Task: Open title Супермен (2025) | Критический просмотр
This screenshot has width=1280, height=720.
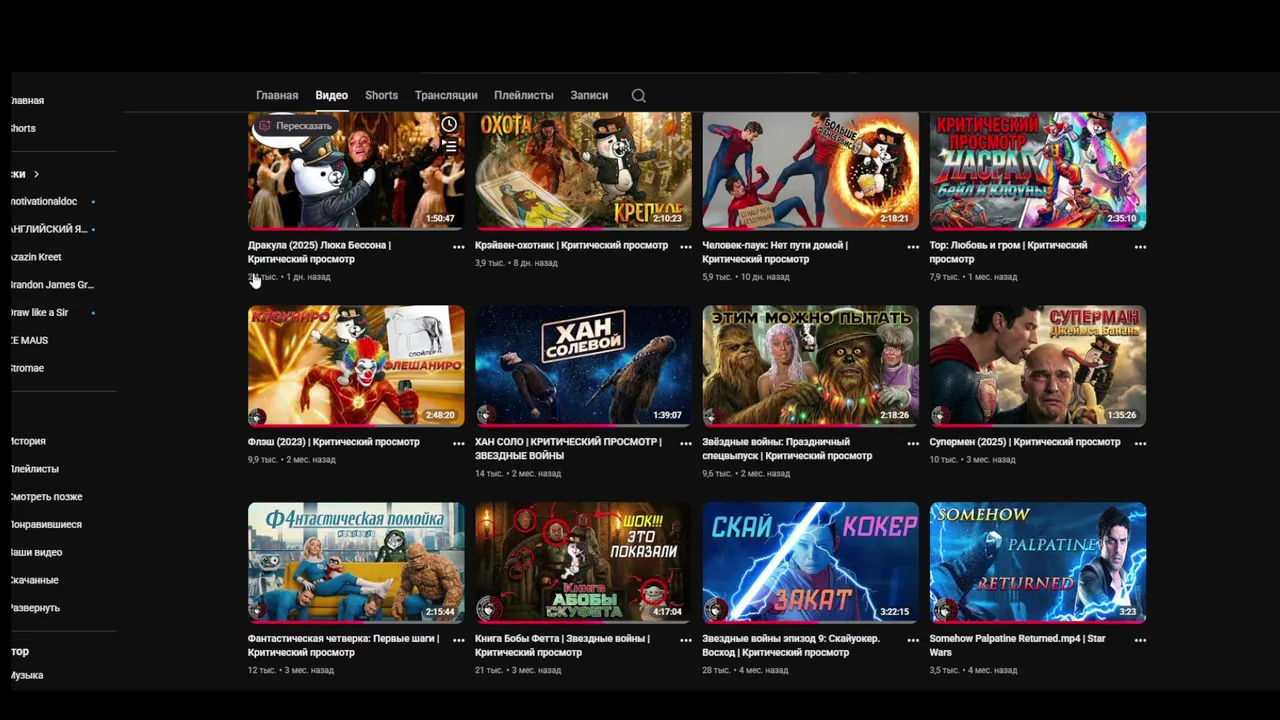Action: click(x=1025, y=442)
